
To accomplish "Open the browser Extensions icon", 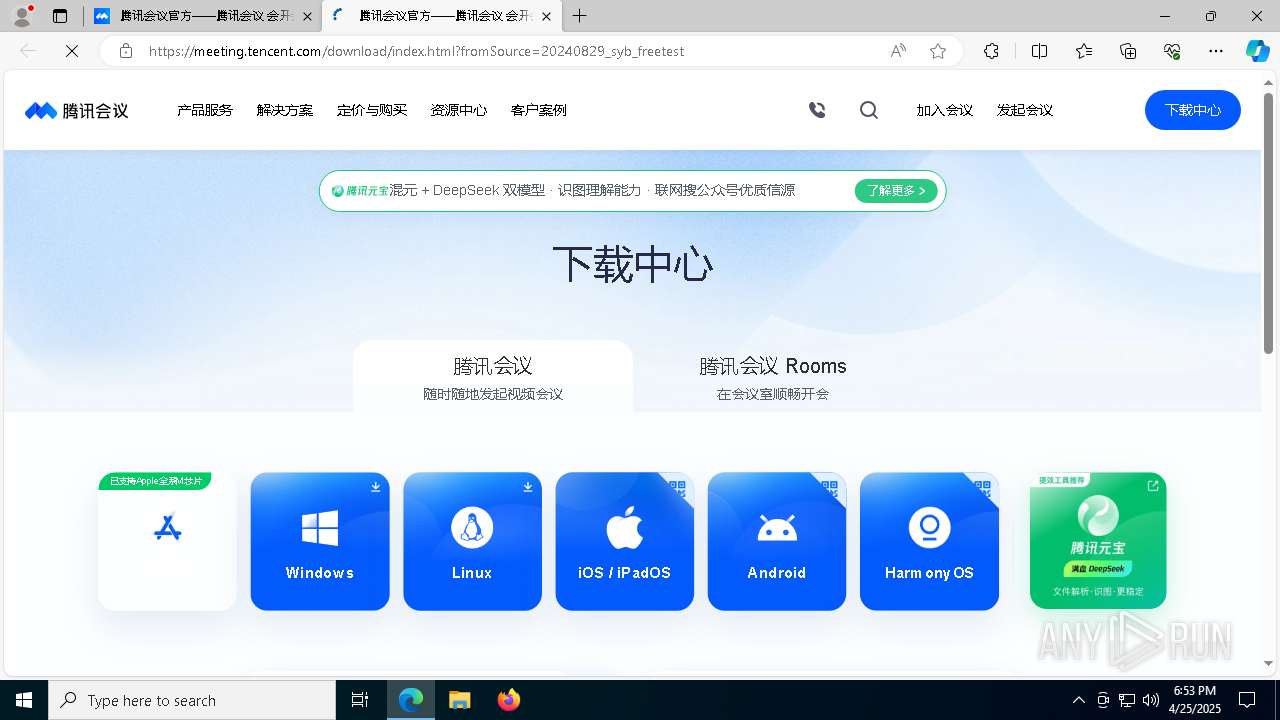I will click(991, 51).
